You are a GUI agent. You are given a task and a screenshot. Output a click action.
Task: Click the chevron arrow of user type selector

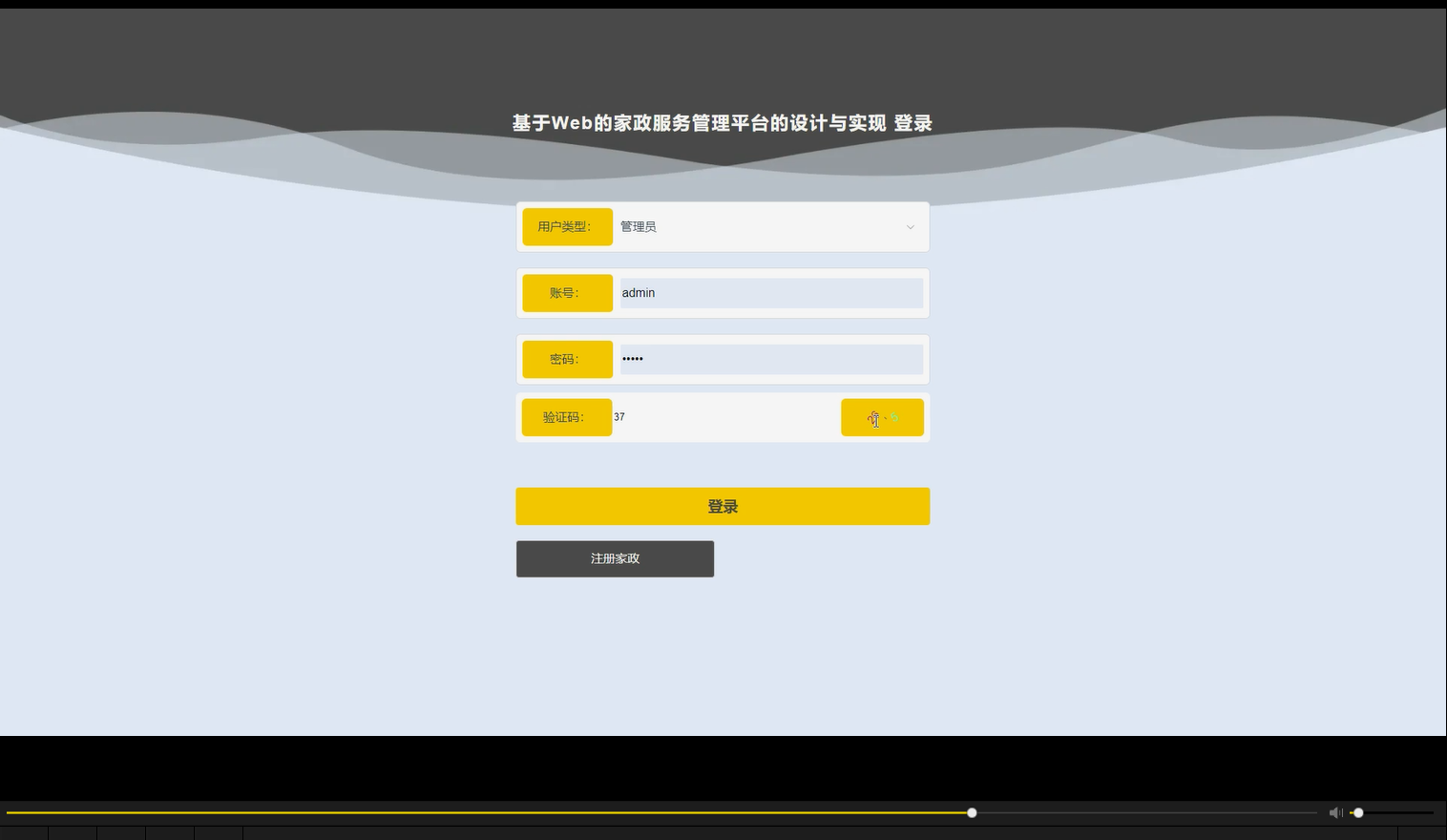pyautogui.click(x=910, y=227)
